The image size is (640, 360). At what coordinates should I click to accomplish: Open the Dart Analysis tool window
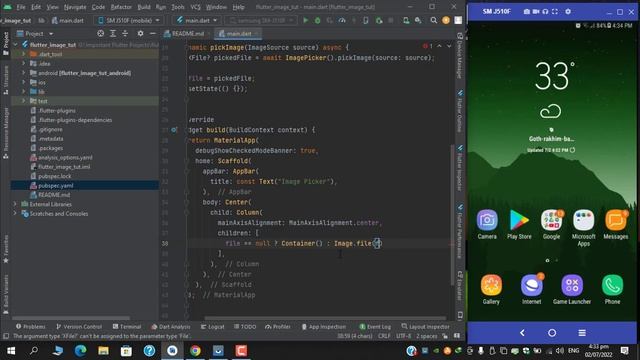171,327
